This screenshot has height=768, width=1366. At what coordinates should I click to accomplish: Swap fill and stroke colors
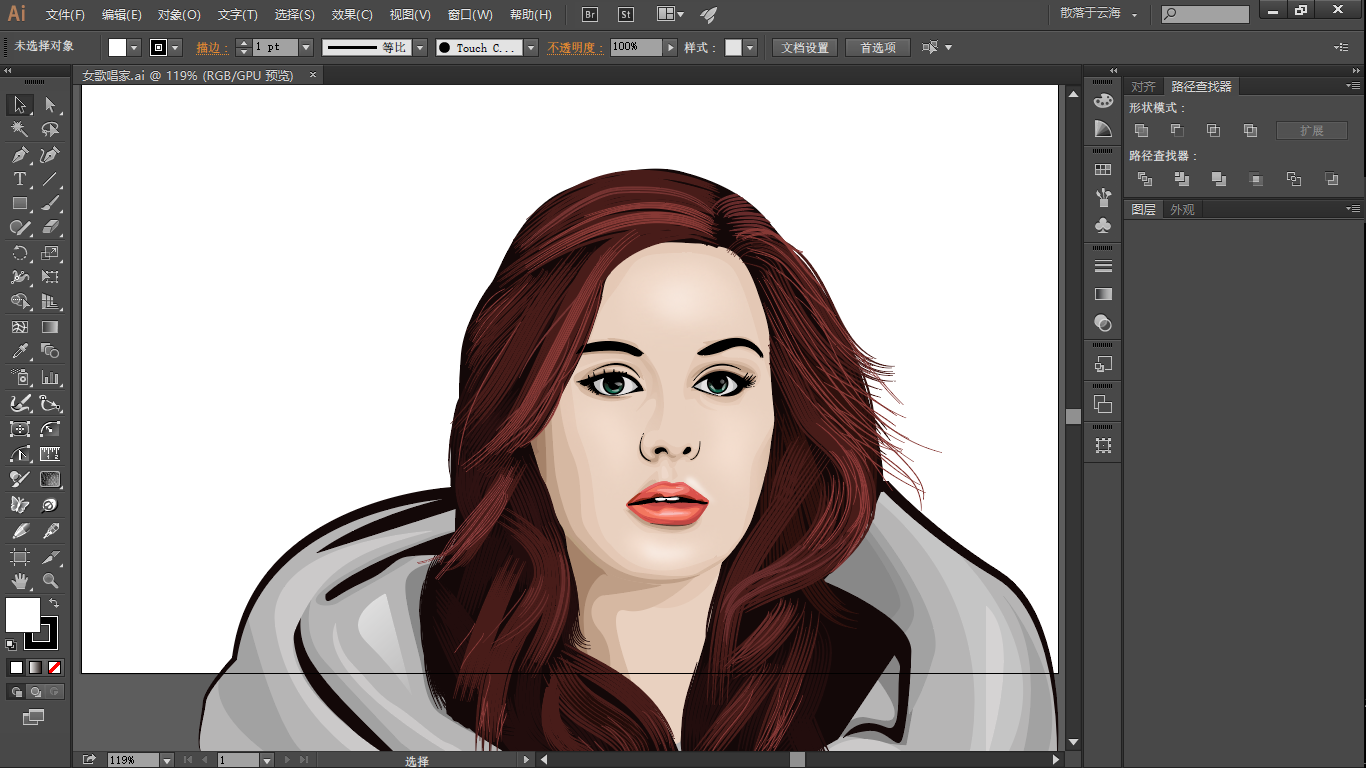pyautogui.click(x=54, y=603)
